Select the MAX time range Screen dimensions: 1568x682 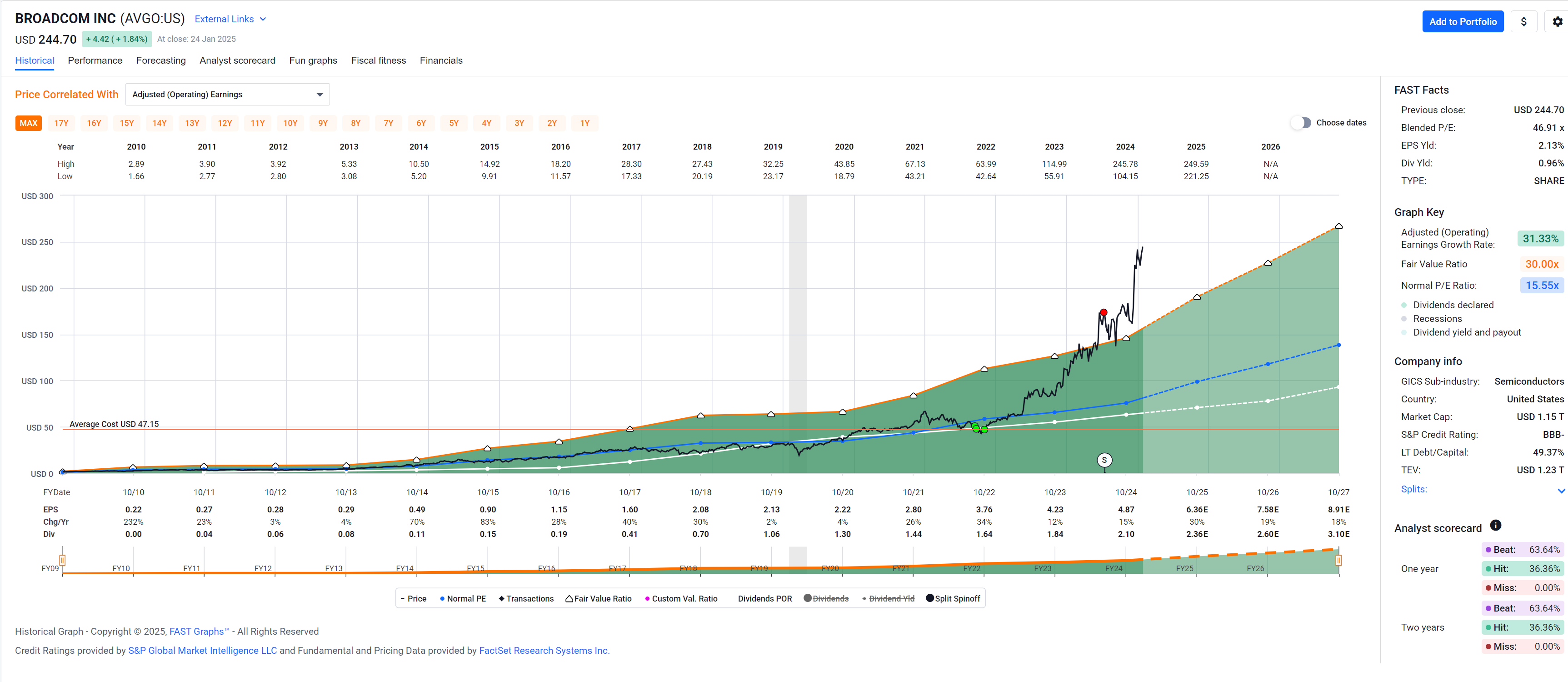[29, 123]
